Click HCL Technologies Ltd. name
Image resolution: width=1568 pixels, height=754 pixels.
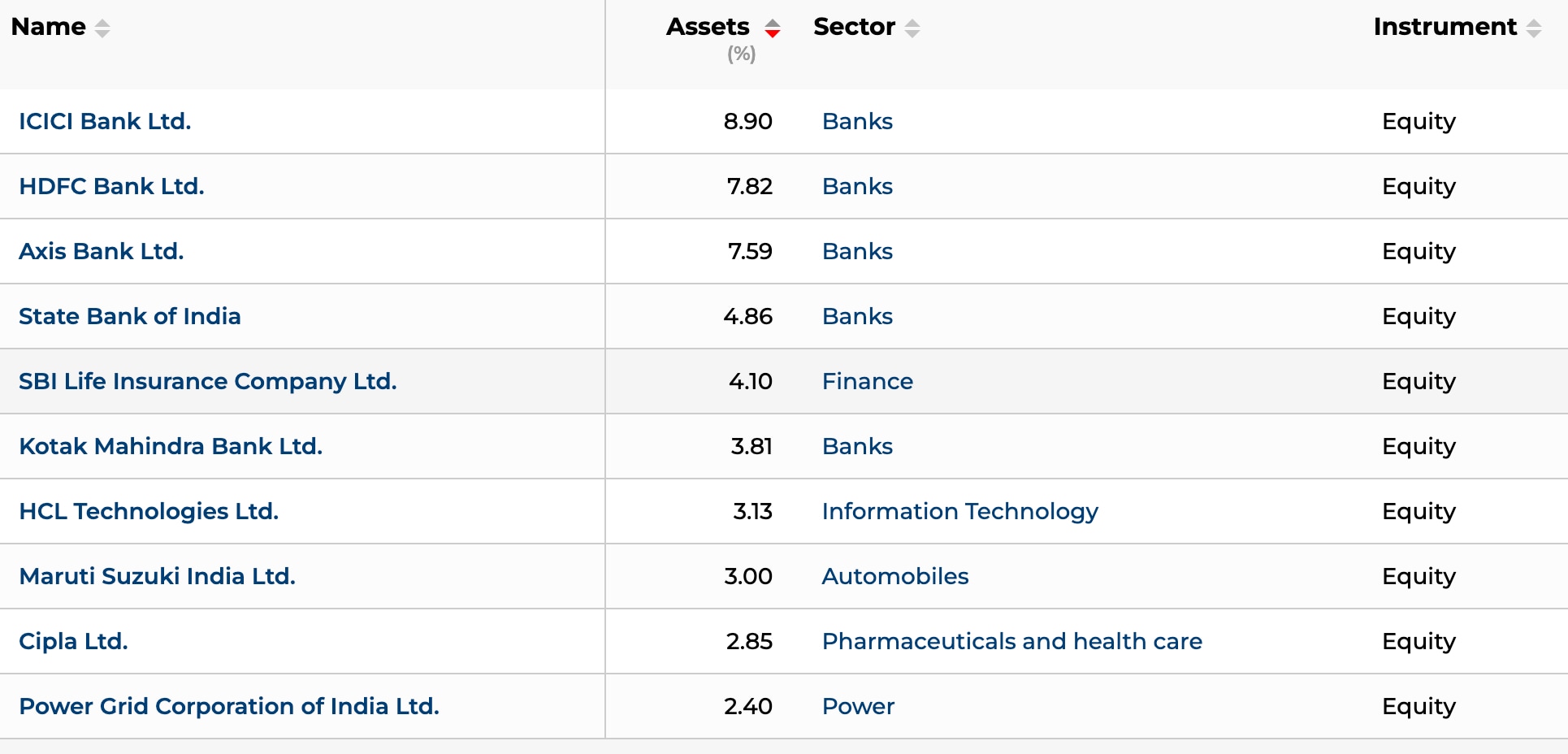(x=149, y=511)
